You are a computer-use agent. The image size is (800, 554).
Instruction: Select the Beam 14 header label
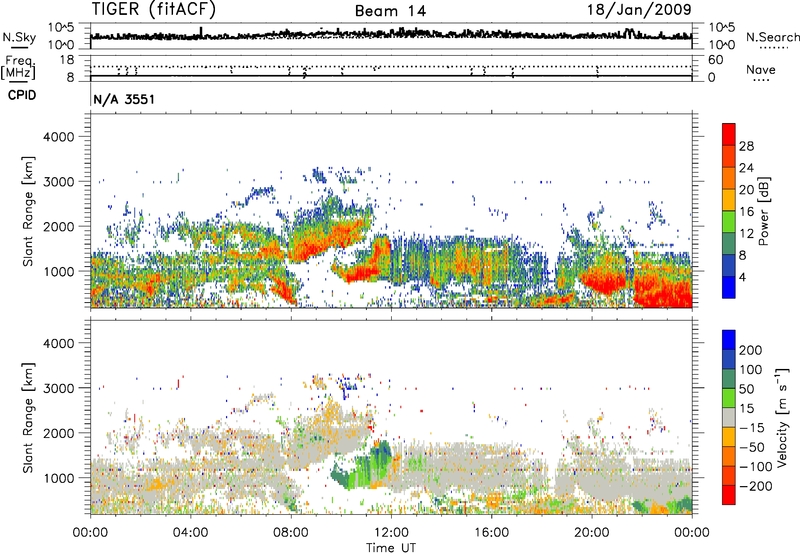[390, 11]
